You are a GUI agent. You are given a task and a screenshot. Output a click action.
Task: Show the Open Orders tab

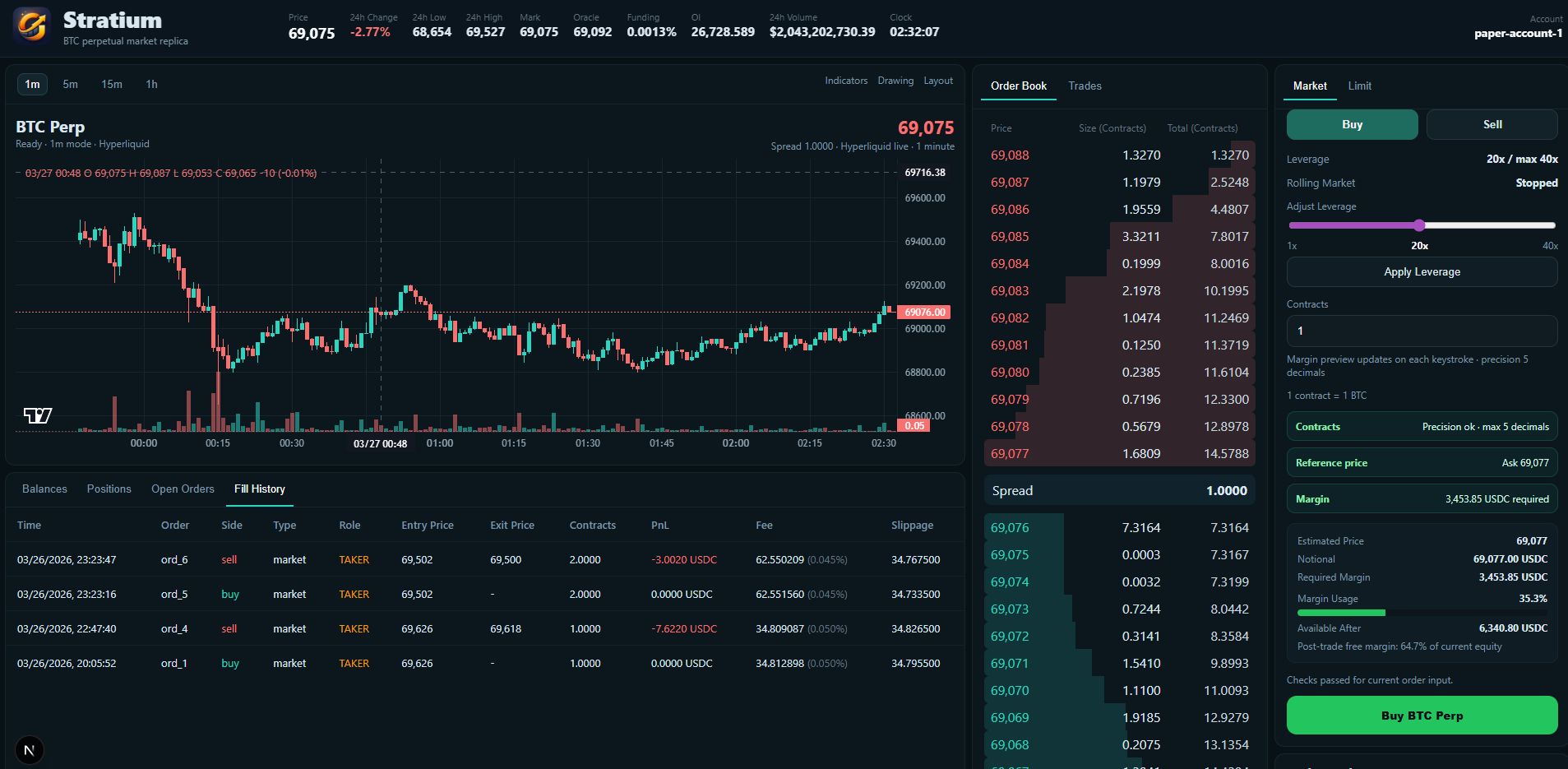coord(183,489)
